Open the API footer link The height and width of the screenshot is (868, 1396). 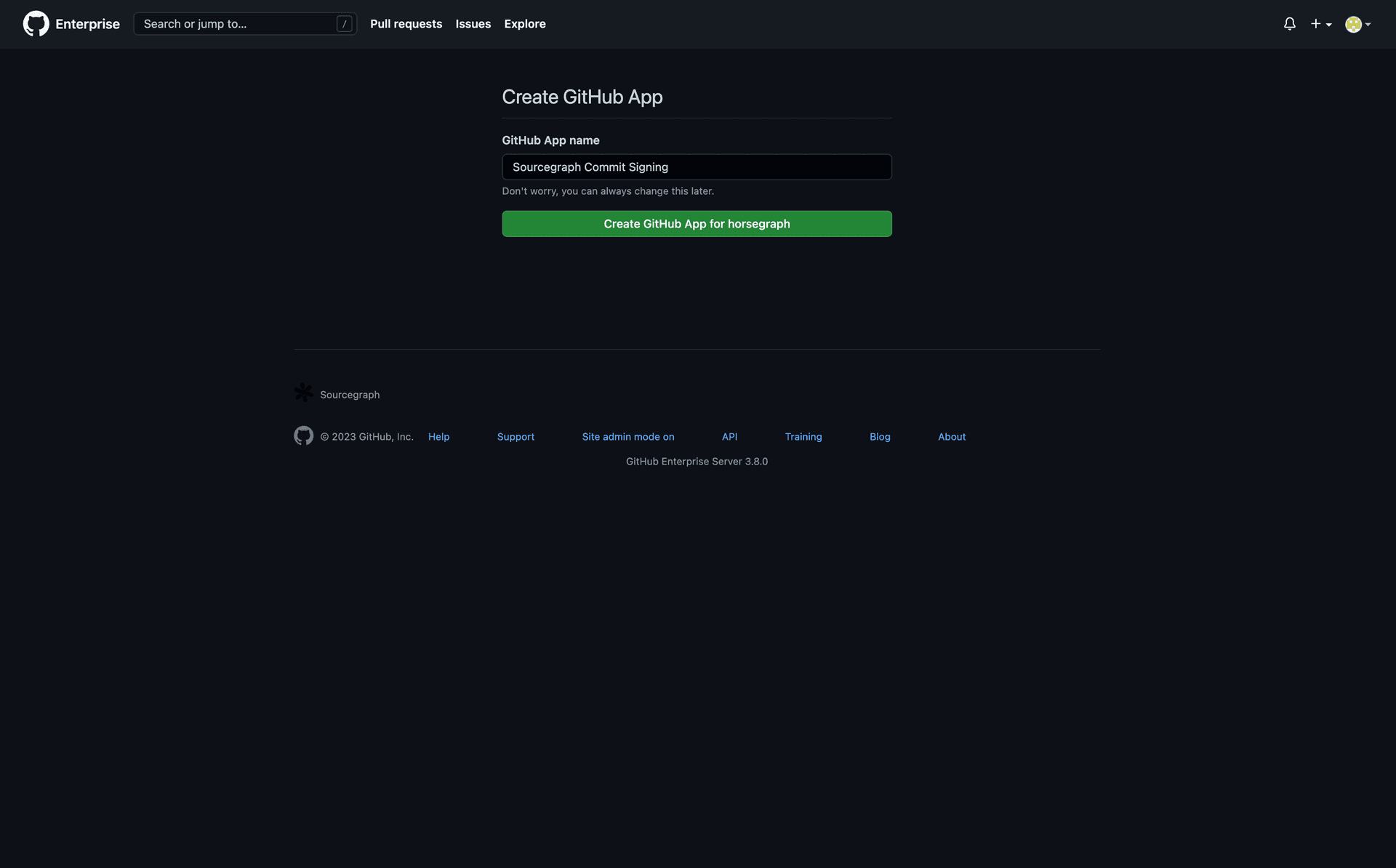coord(729,437)
